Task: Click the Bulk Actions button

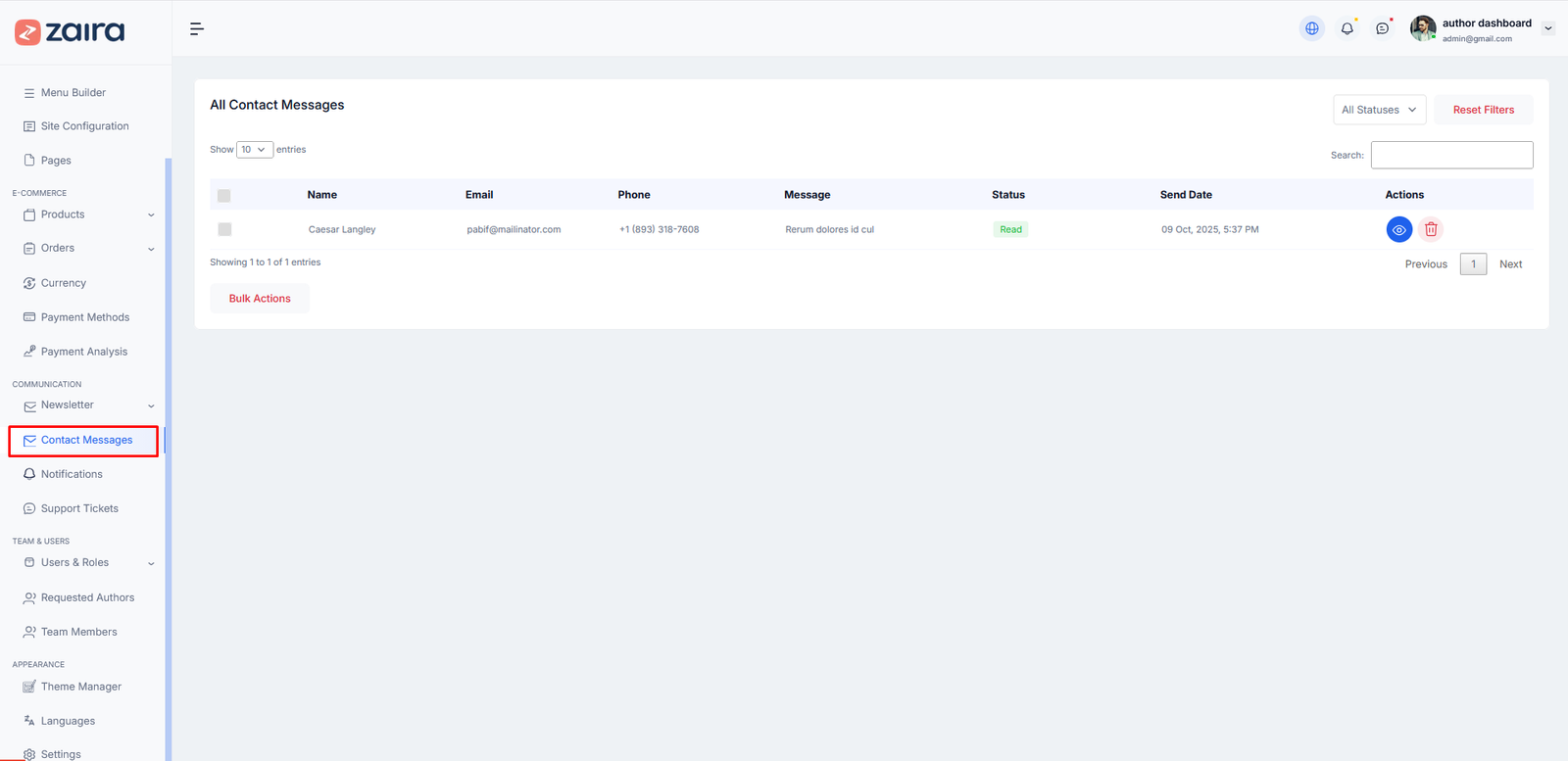Action: (x=260, y=299)
